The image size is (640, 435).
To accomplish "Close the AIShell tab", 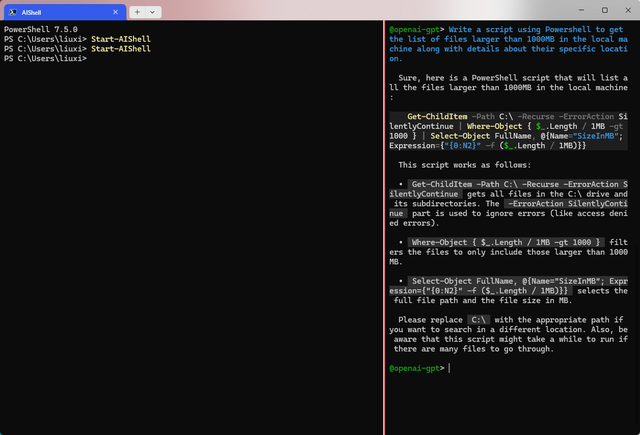I will [116, 12].
